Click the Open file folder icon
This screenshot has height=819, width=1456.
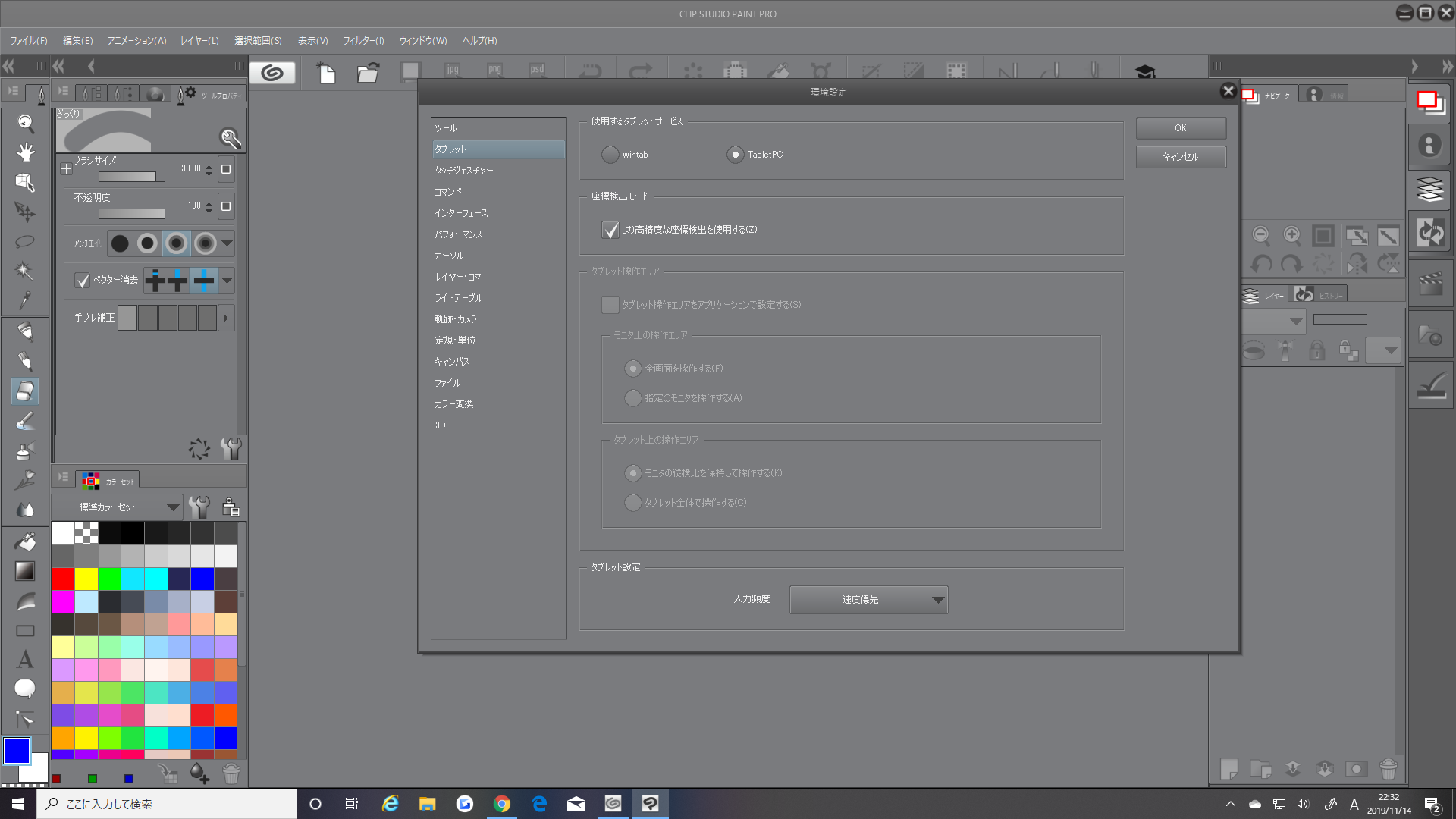point(368,73)
